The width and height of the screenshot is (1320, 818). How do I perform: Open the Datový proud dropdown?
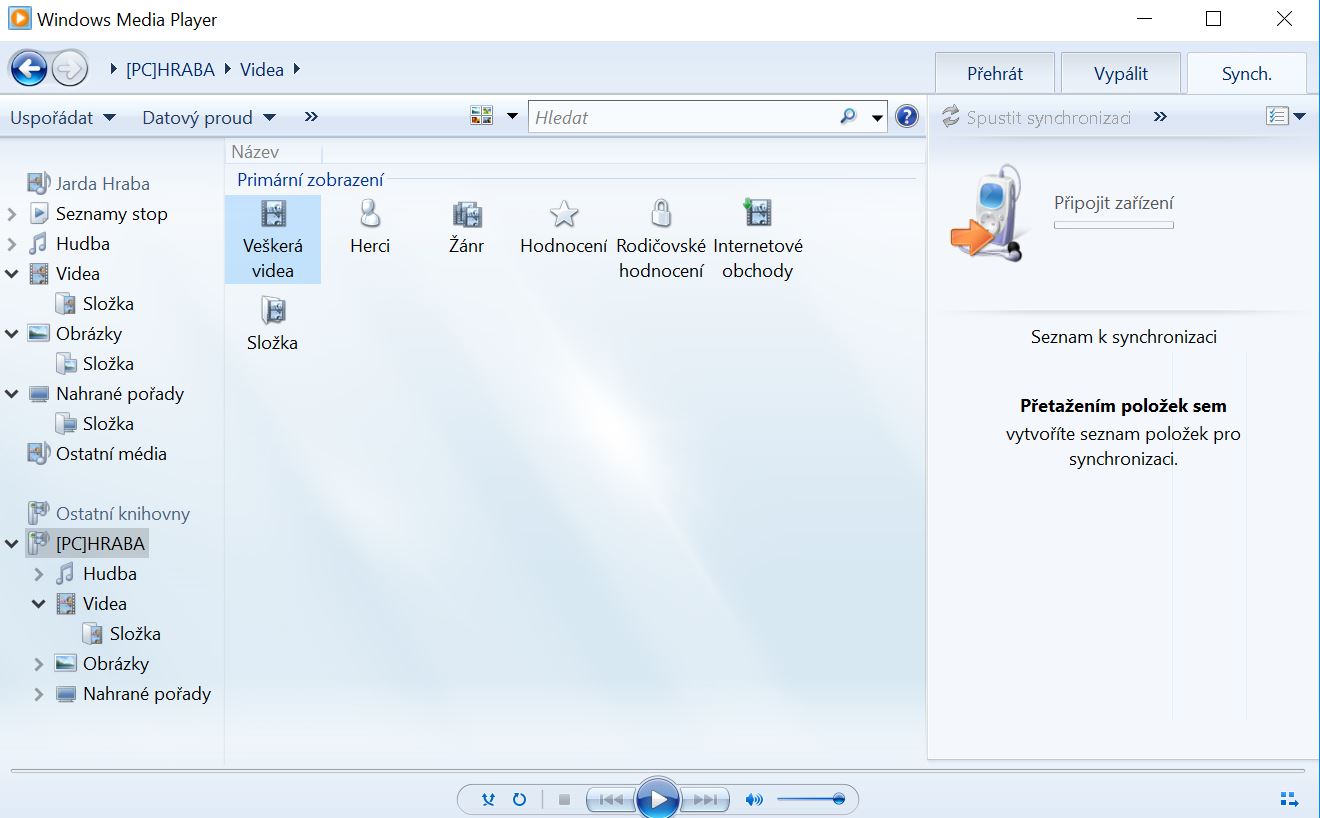click(x=208, y=117)
